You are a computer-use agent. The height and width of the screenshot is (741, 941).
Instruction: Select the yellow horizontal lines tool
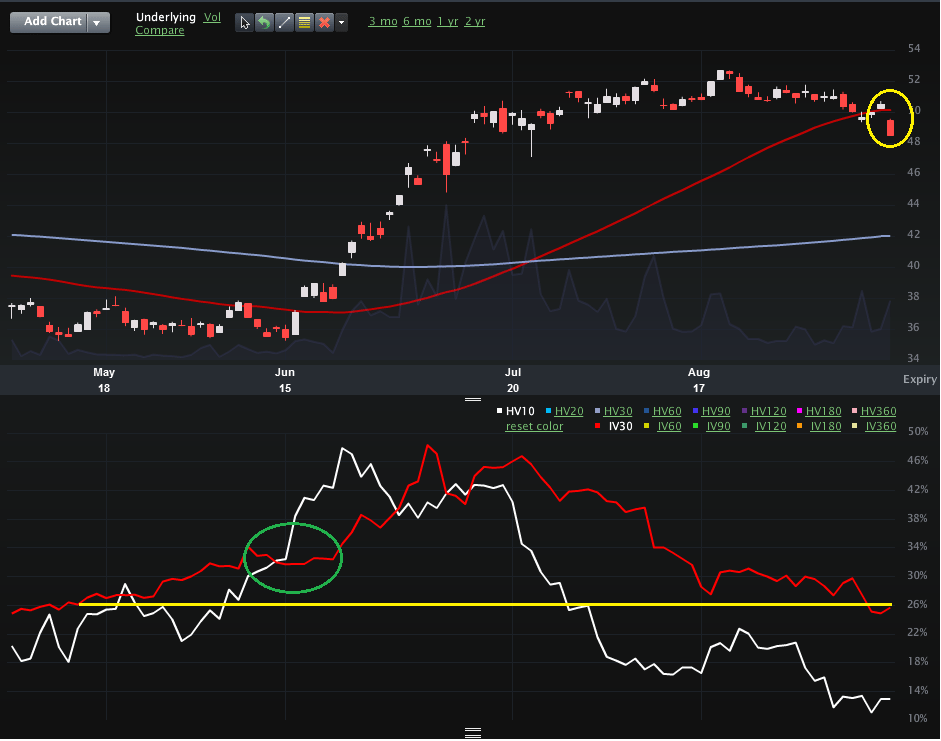[x=304, y=22]
